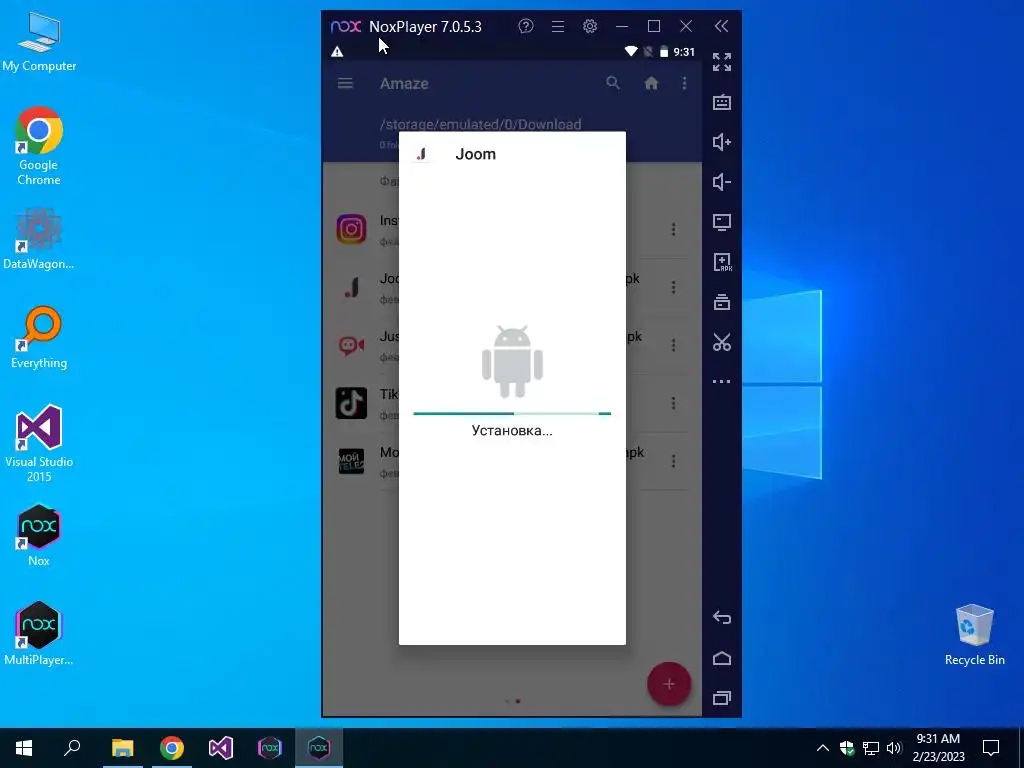Open Visual Studio 2015 desktop shortcut
1024x768 pixels.
[x=39, y=443]
